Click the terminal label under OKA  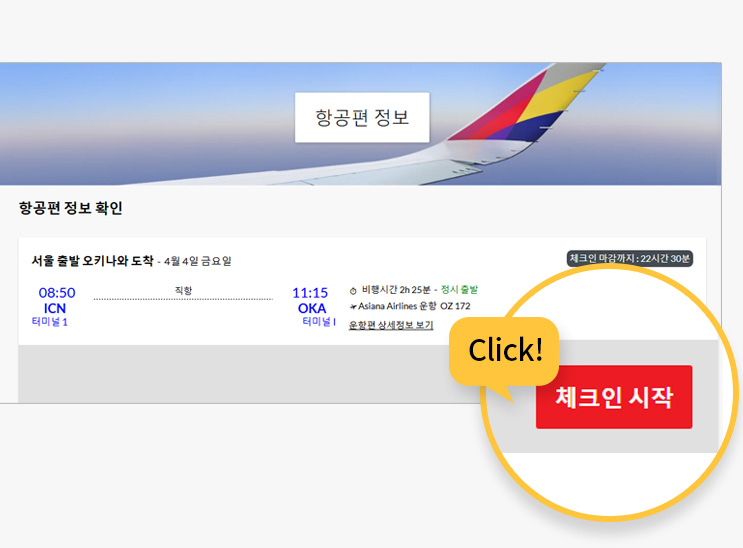click(319, 322)
